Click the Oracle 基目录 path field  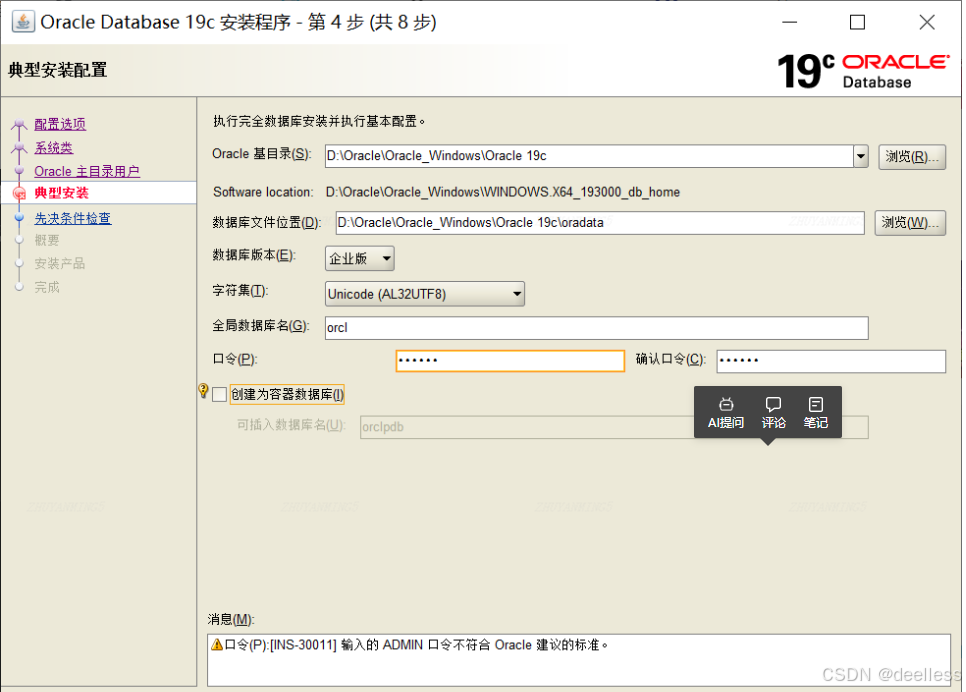(x=589, y=156)
